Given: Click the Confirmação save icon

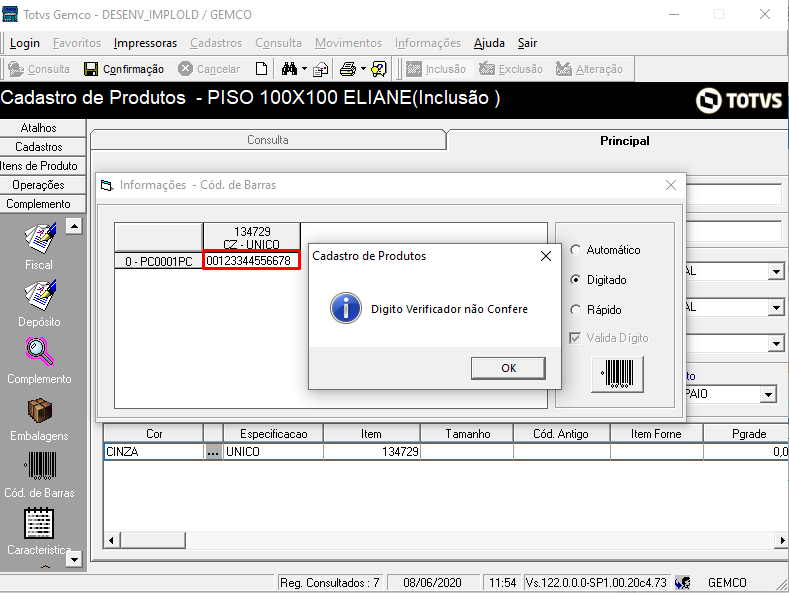Looking at the screenshot, I should point(91,69).
